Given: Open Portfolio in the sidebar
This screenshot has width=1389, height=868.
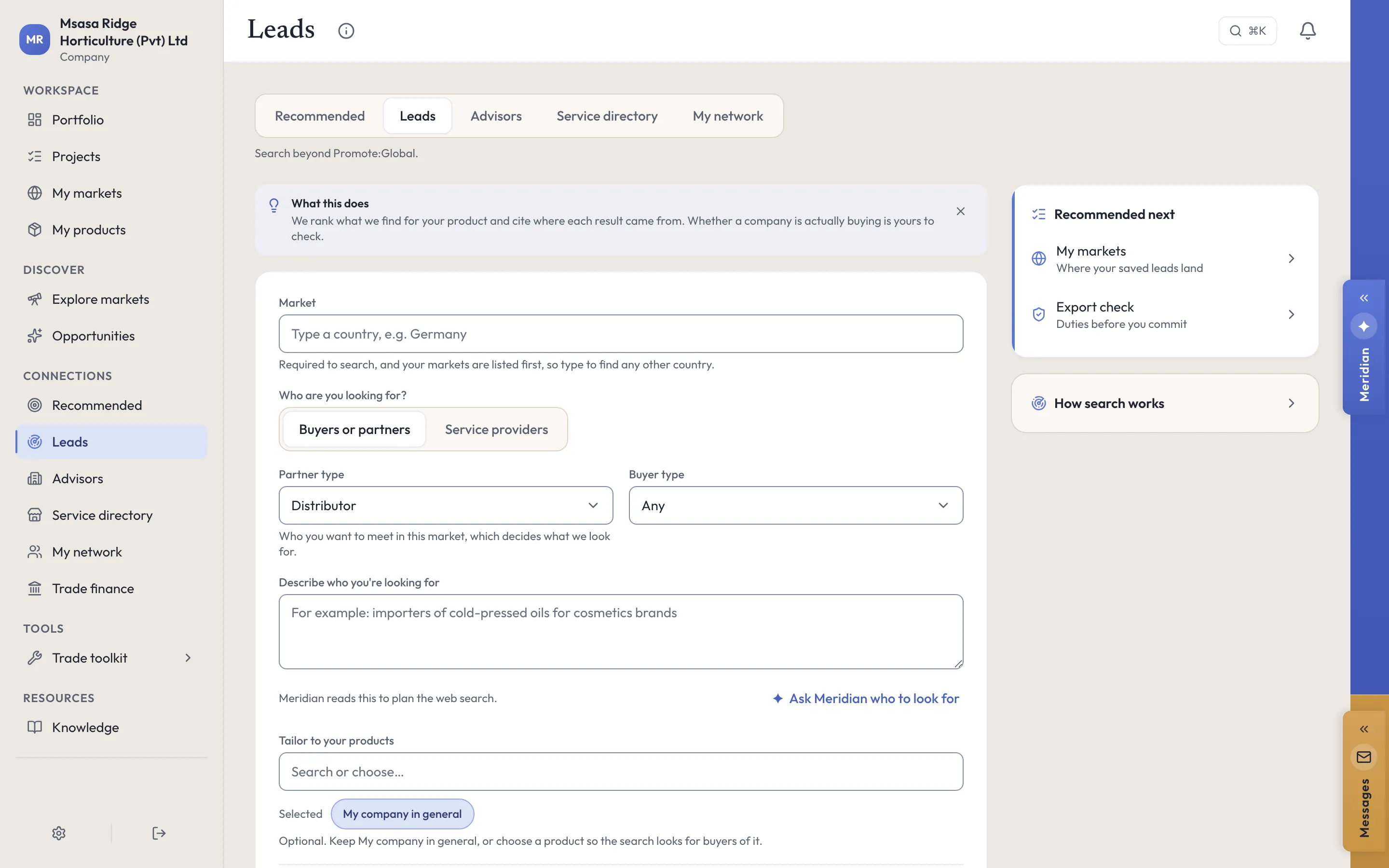Looking at the screenshot, I should (111, 120).
